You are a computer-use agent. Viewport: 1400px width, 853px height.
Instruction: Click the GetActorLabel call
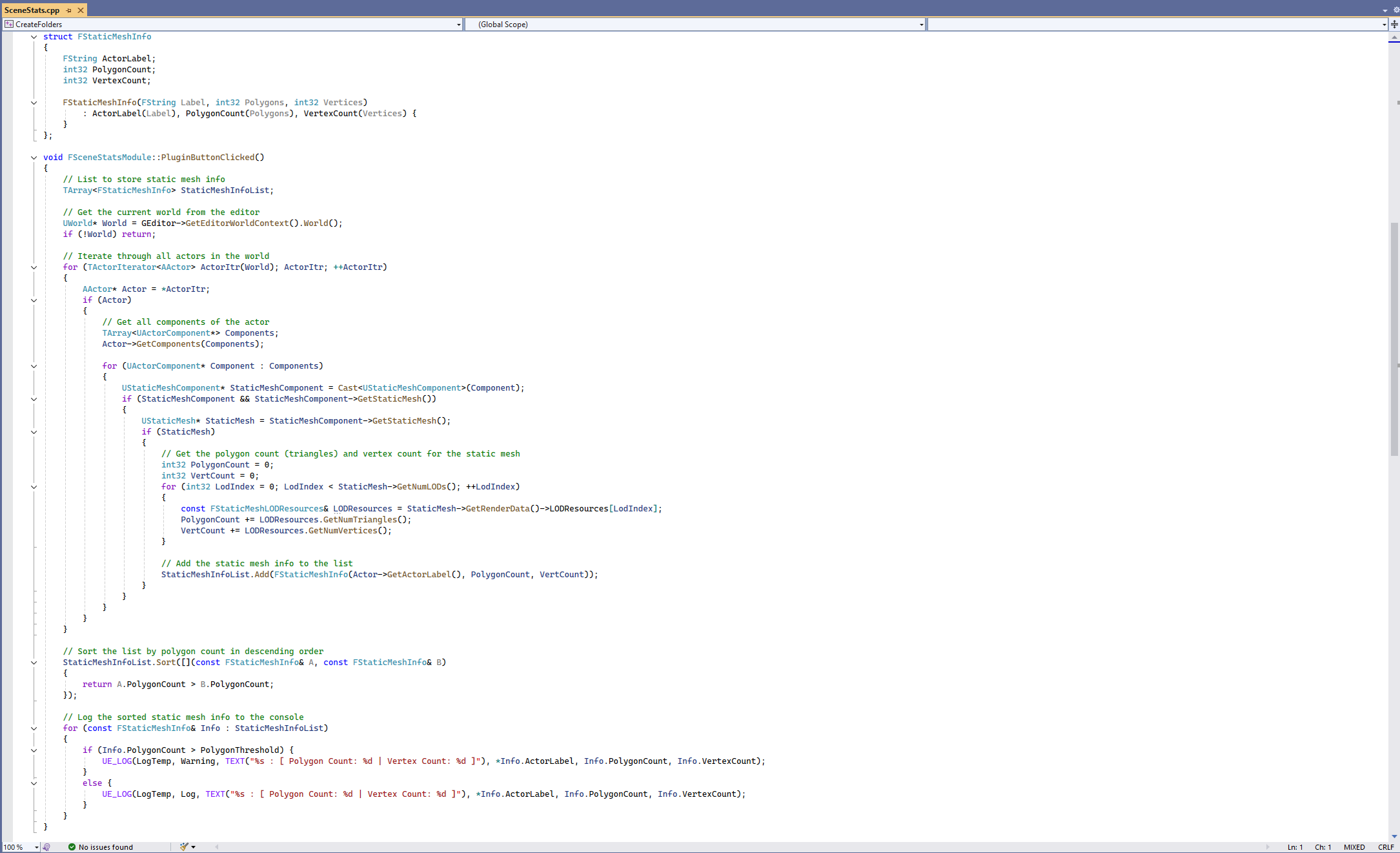(419, 575)
